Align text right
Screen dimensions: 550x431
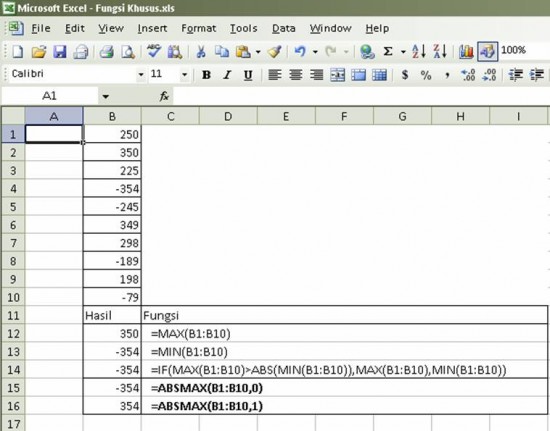pos(316,75)
